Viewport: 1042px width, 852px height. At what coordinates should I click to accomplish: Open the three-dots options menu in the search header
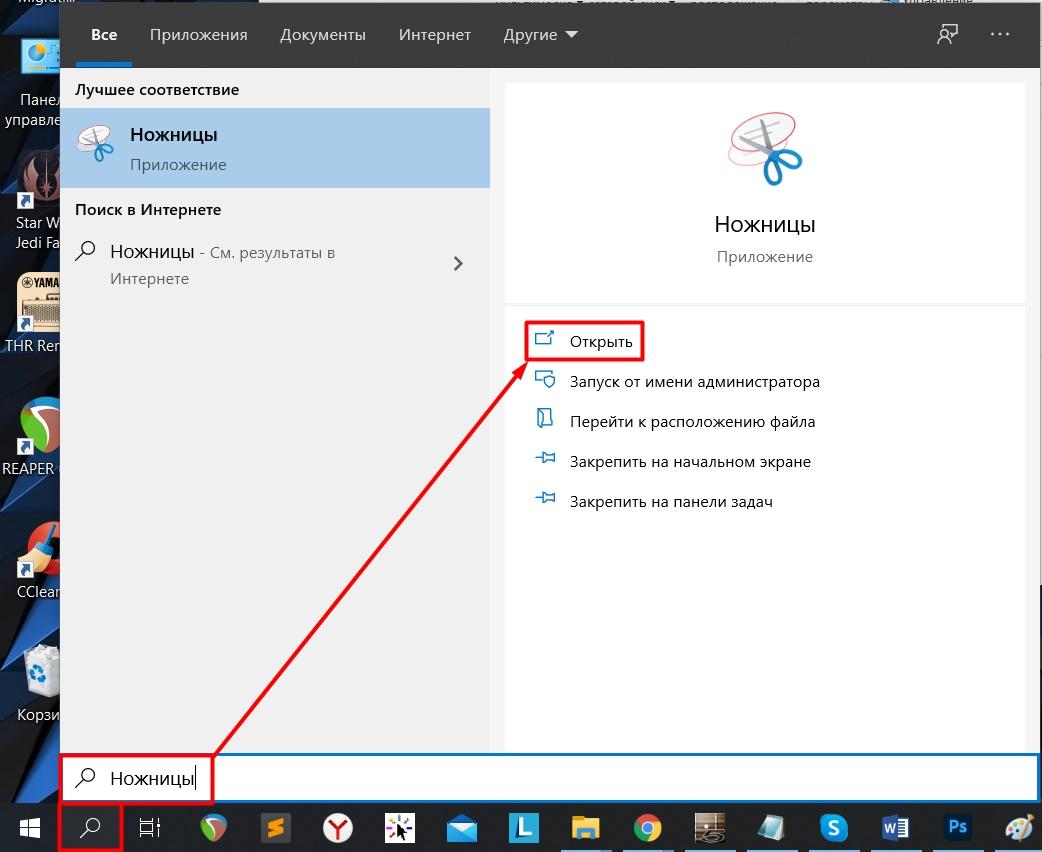[999, 34]
